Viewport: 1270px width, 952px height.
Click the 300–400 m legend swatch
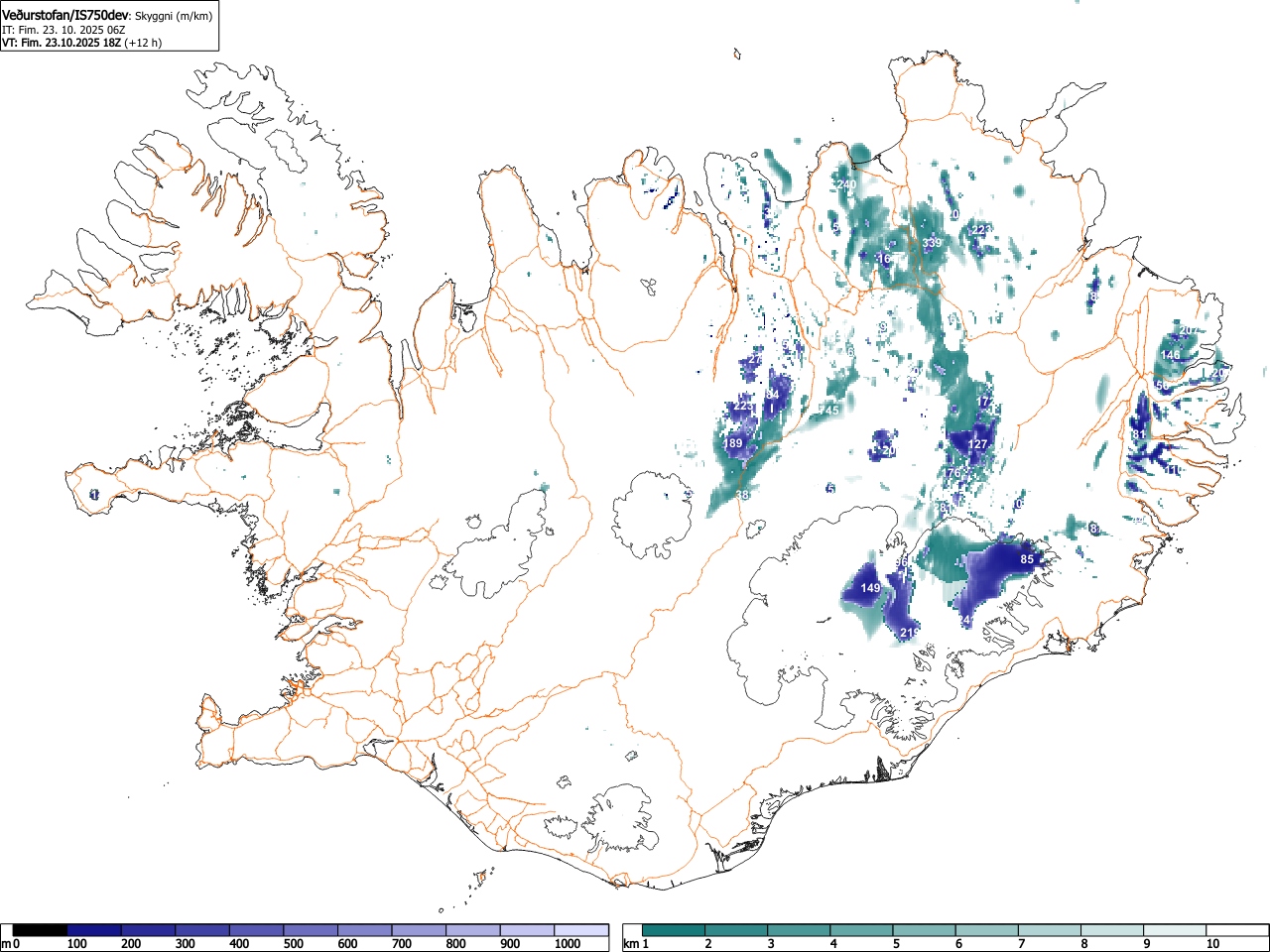[x=202, y=930]
